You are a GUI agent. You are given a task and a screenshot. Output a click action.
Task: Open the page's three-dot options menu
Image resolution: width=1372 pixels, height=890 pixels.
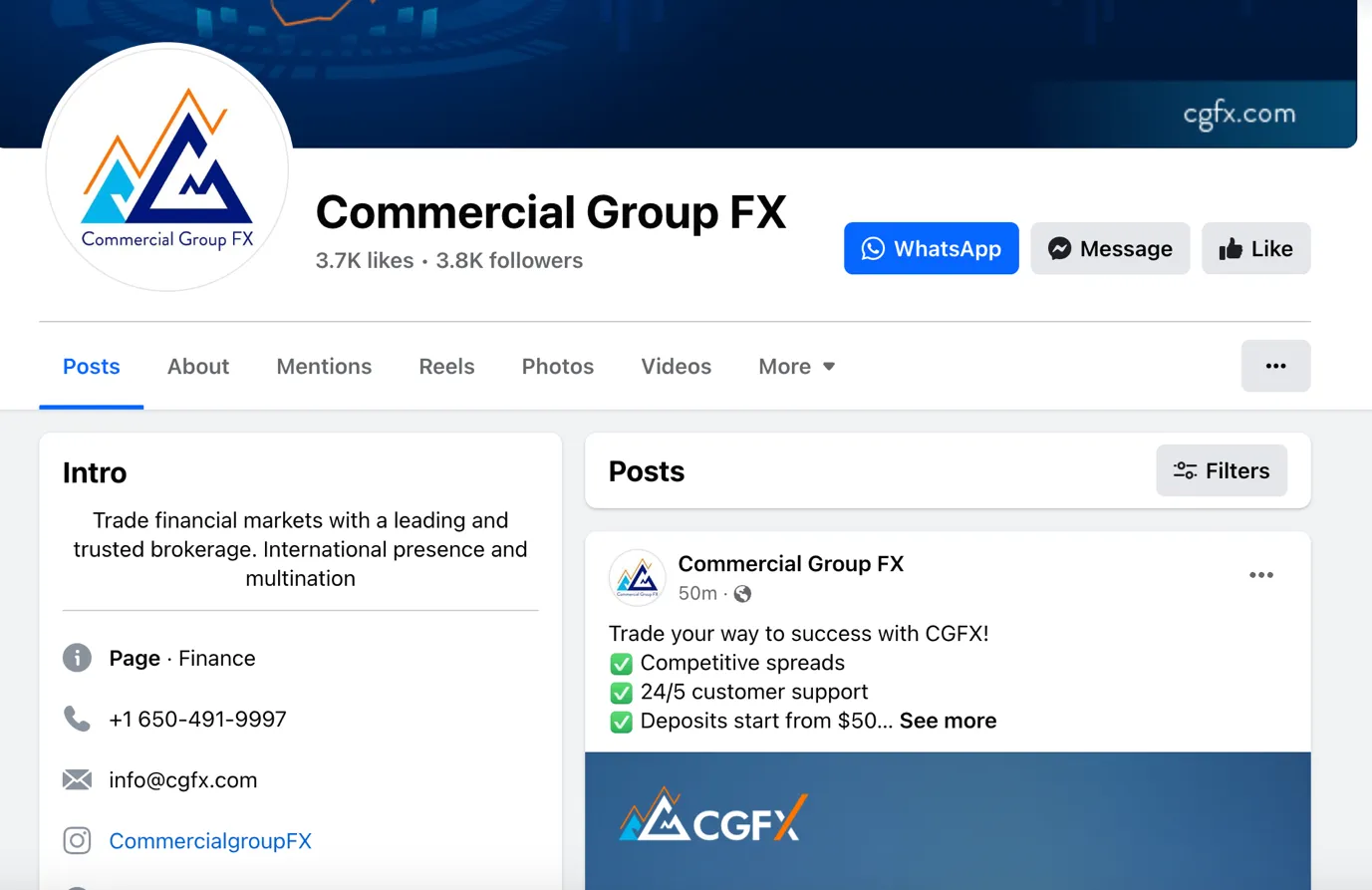click(x=1275, y=366)
